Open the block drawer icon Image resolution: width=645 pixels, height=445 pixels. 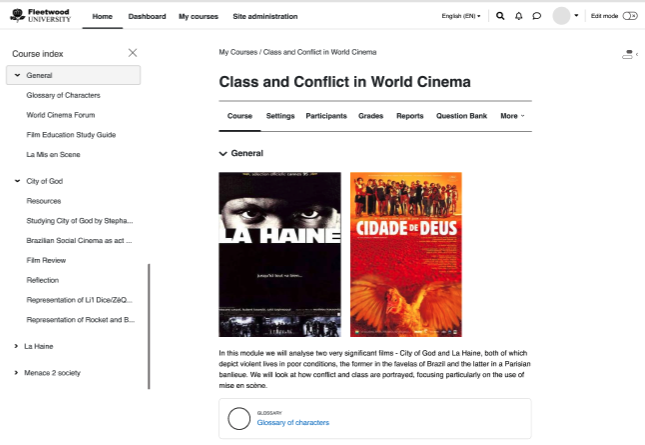(x=629, y=54)
